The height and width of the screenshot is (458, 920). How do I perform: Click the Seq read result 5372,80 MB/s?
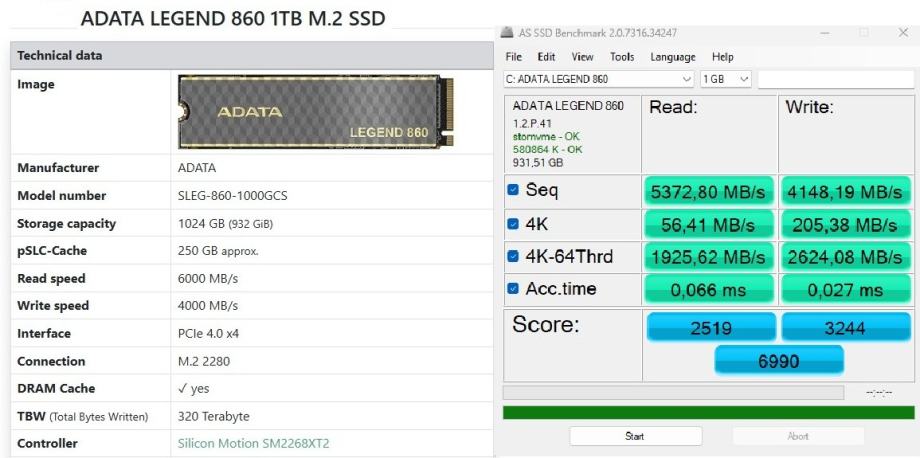[x=709, y=192]
